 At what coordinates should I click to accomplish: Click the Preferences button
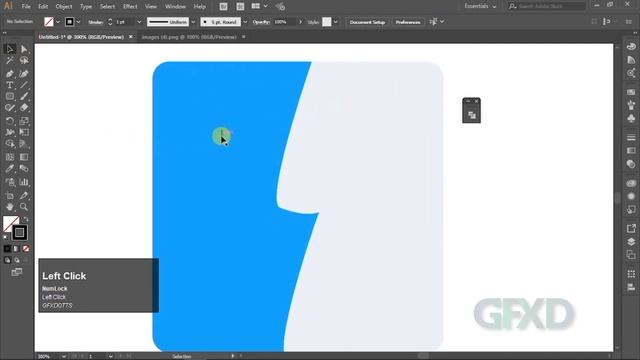click(x=408, y=22)
